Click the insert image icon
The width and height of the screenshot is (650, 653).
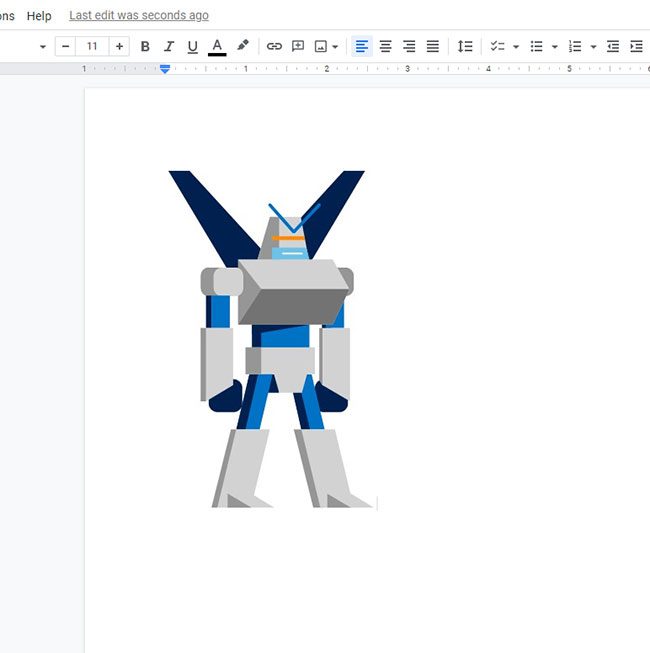coord(321,47)
